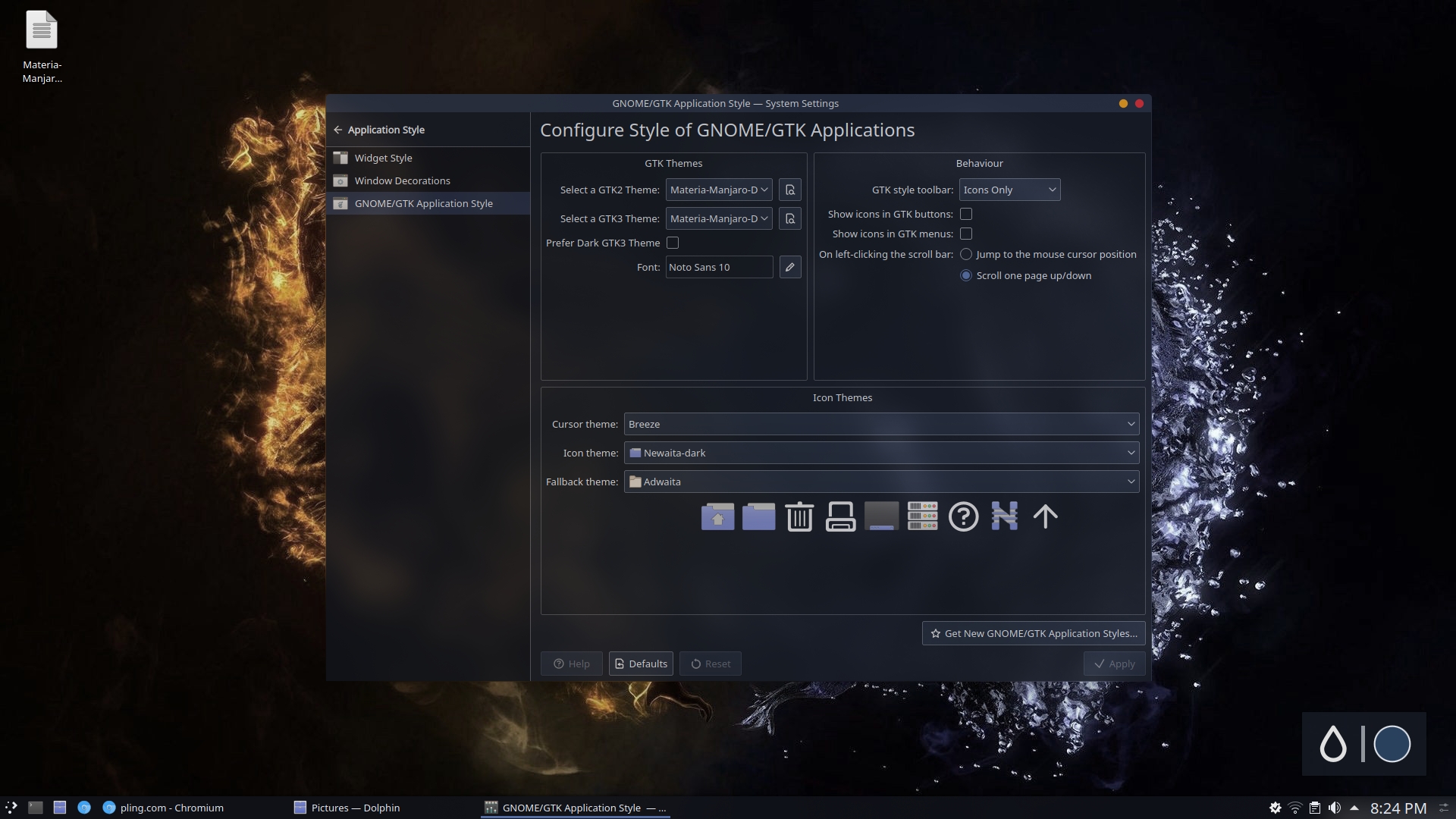The height and width of the screenshot is (819, 1456).
Task: Click the Defaults button
Action: [x=641, y=664]
